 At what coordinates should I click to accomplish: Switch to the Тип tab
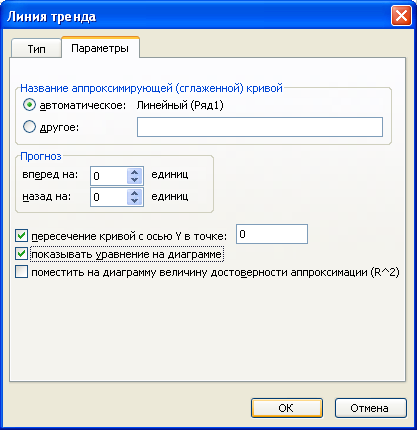click(36, 49)
